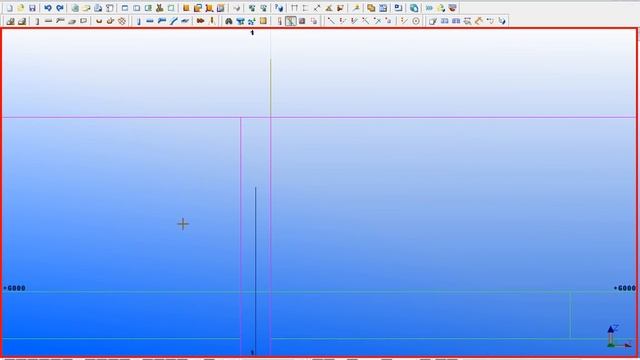The image size is (640, 360).
Task: Select the blue curved beam tool
Action: (x=173, y=21)
